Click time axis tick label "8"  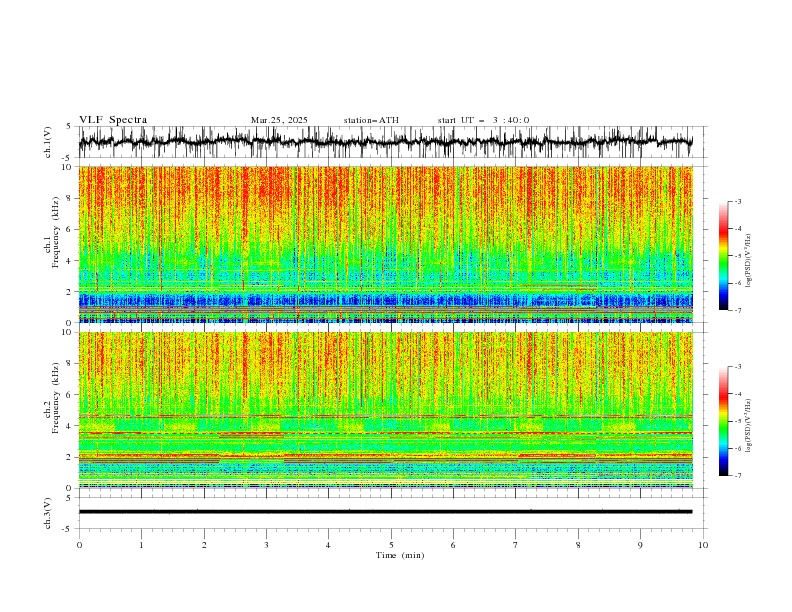(578, 545)
